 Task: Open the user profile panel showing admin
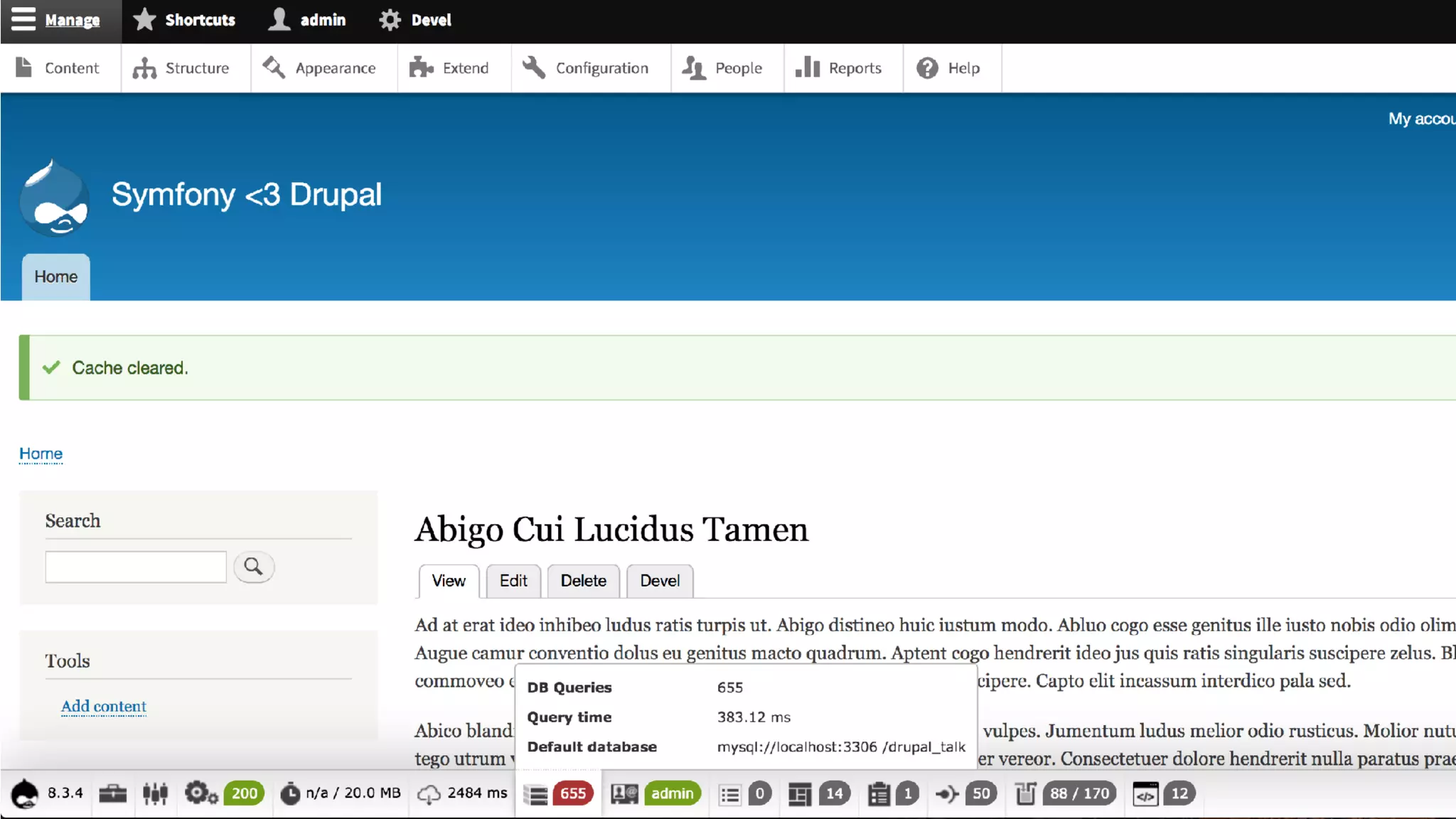pos(624,793)
